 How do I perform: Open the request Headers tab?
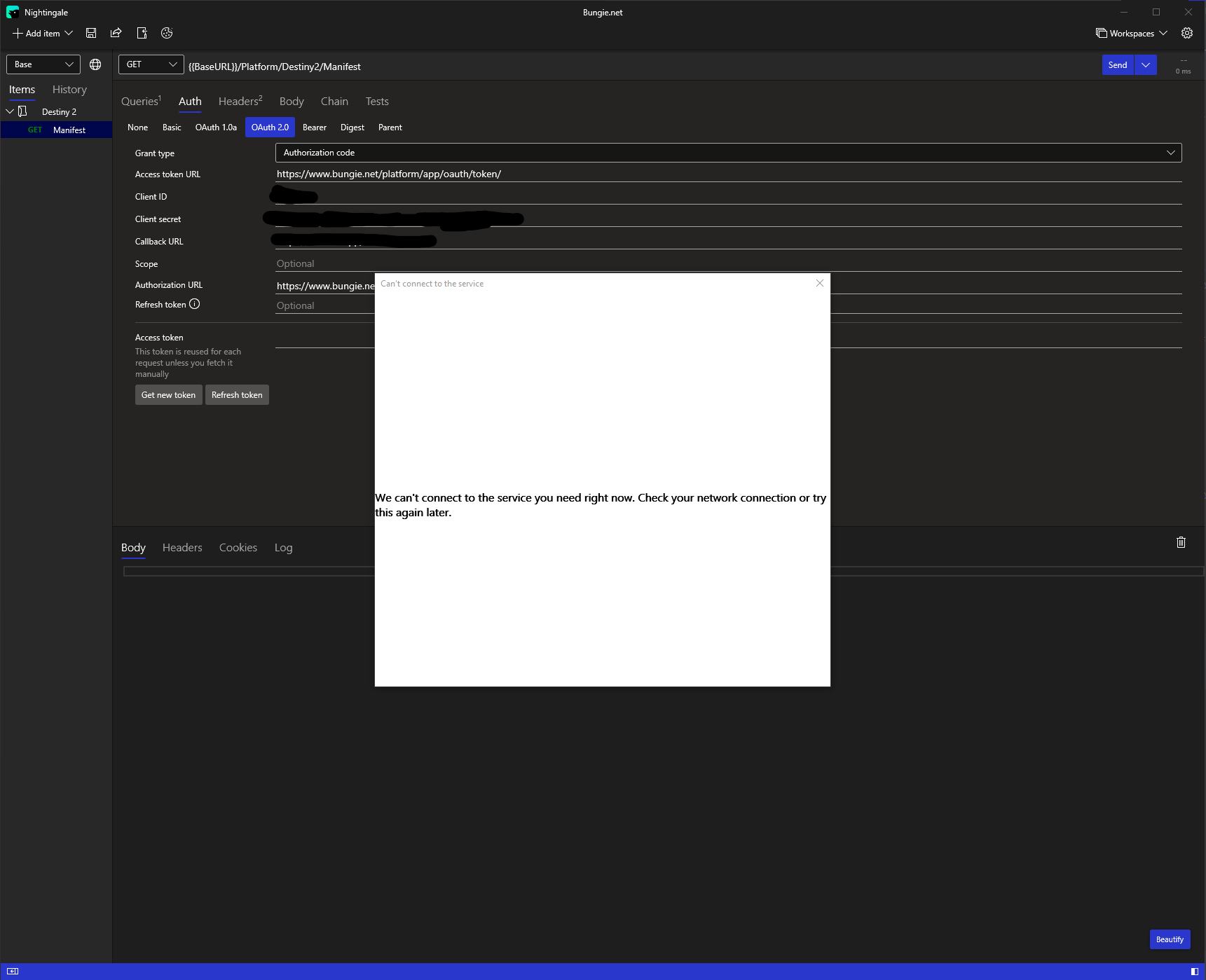(x=240, y=102)
